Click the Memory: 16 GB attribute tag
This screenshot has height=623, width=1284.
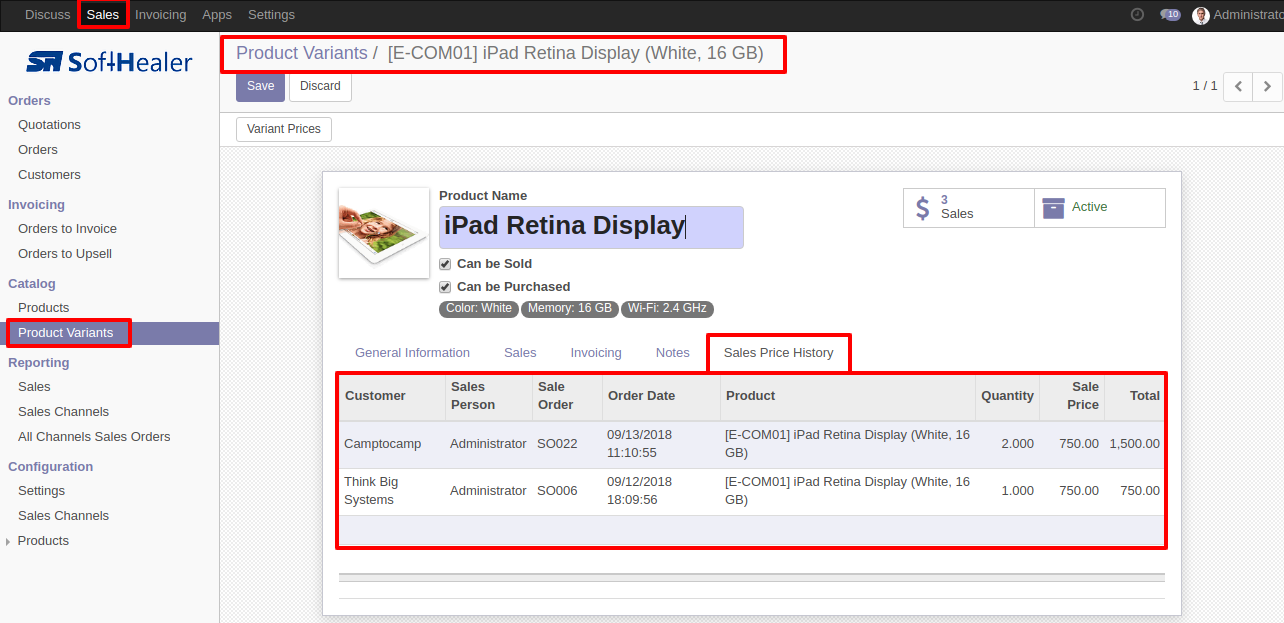[570, 309]
